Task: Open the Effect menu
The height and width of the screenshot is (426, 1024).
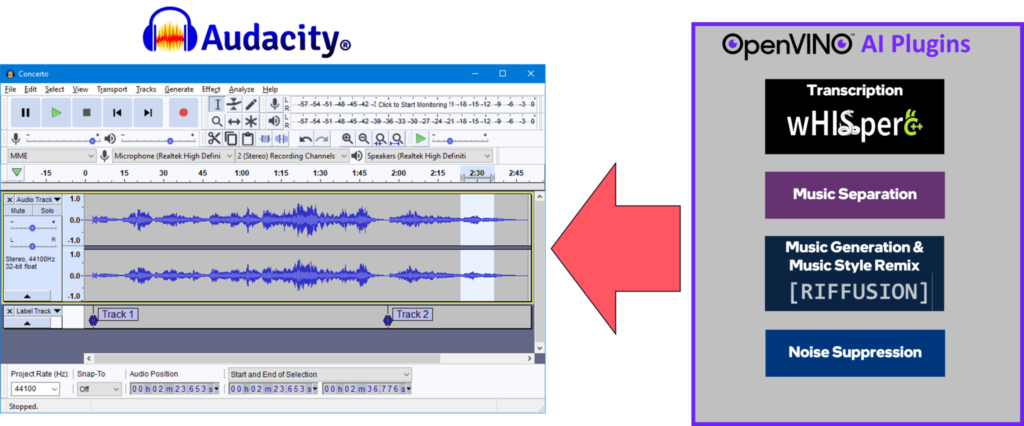Action: (x=210, y=89)
